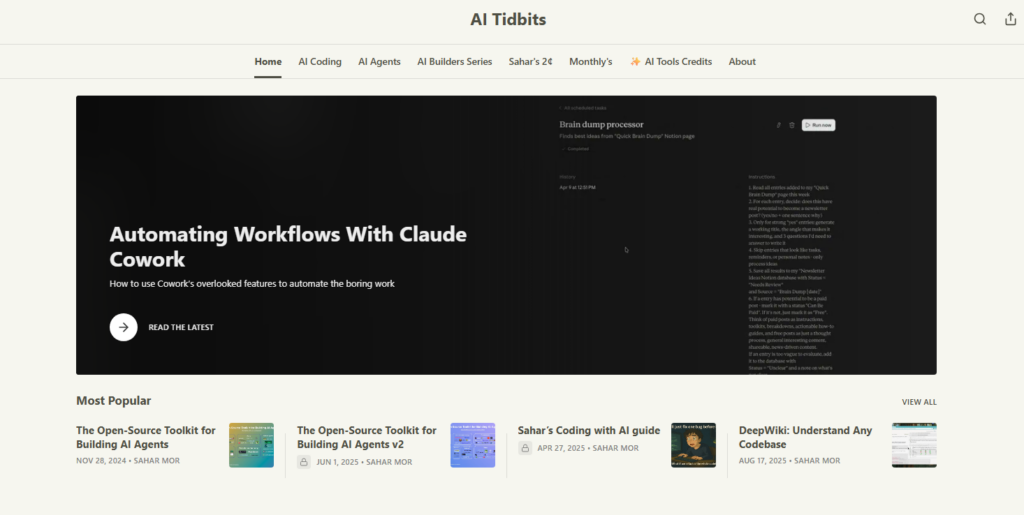Click the AI Tidbits site title
1024x515 pixels.
coord(508,20)
